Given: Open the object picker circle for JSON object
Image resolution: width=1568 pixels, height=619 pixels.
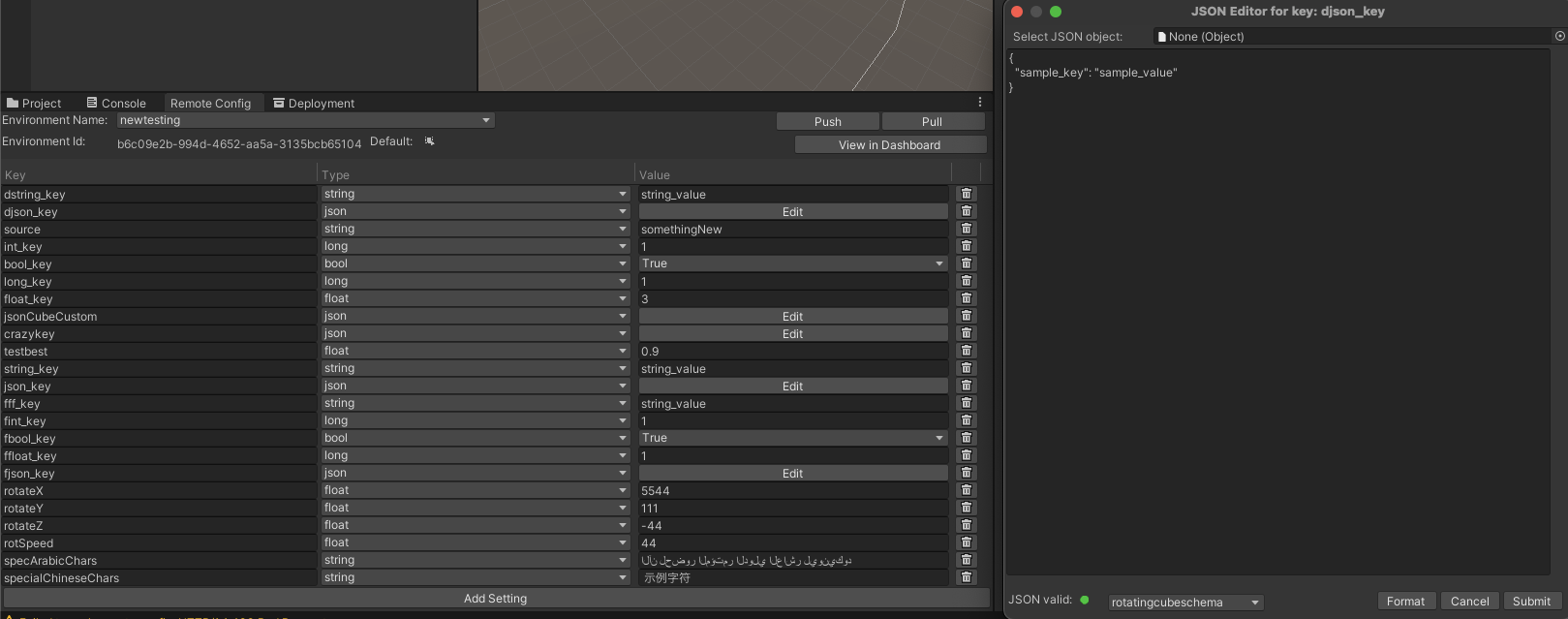Looking at the screenshot, I should coord(1559,36).
